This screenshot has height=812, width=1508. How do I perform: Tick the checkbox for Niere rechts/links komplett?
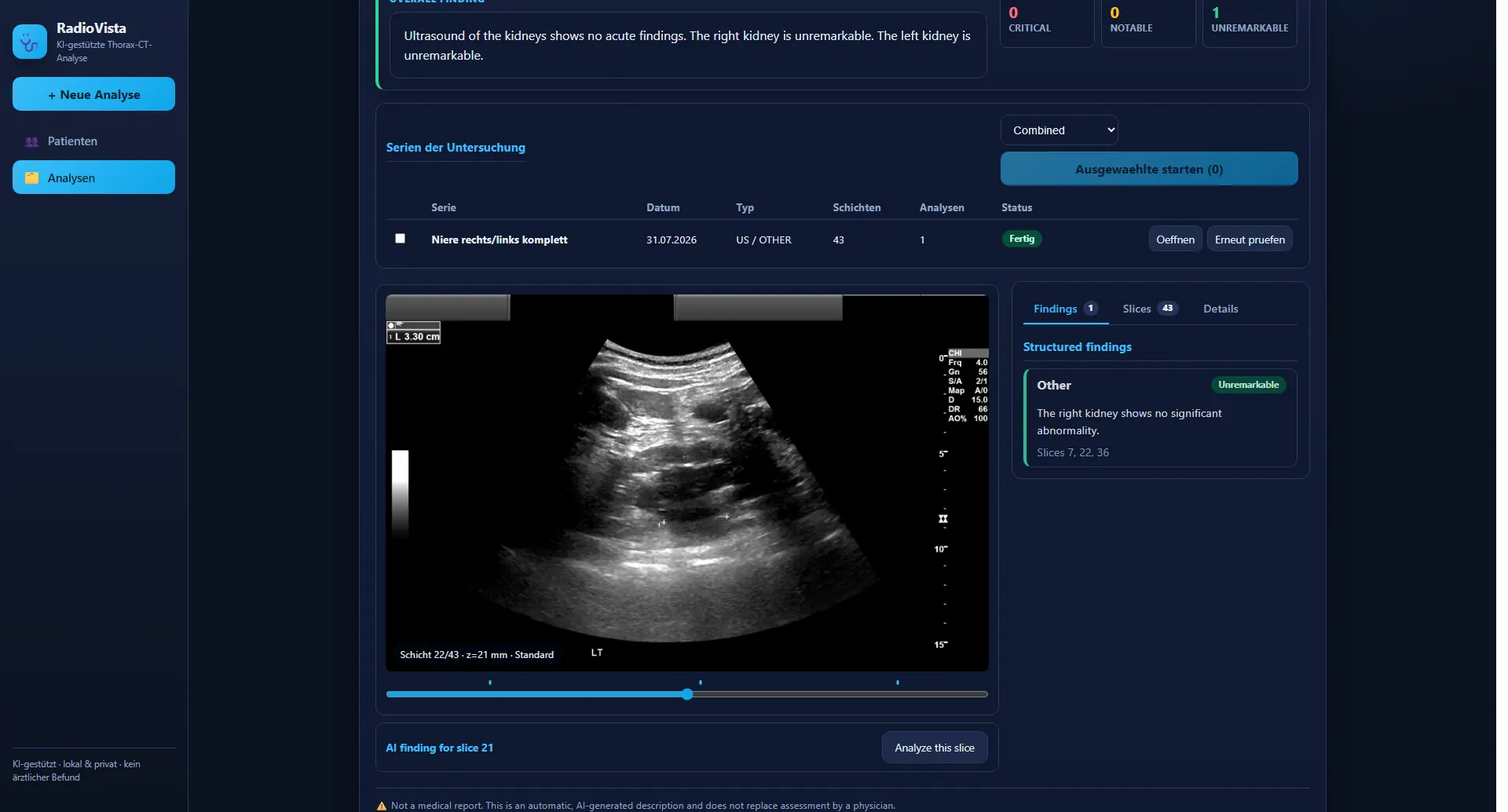coord(400,238)
